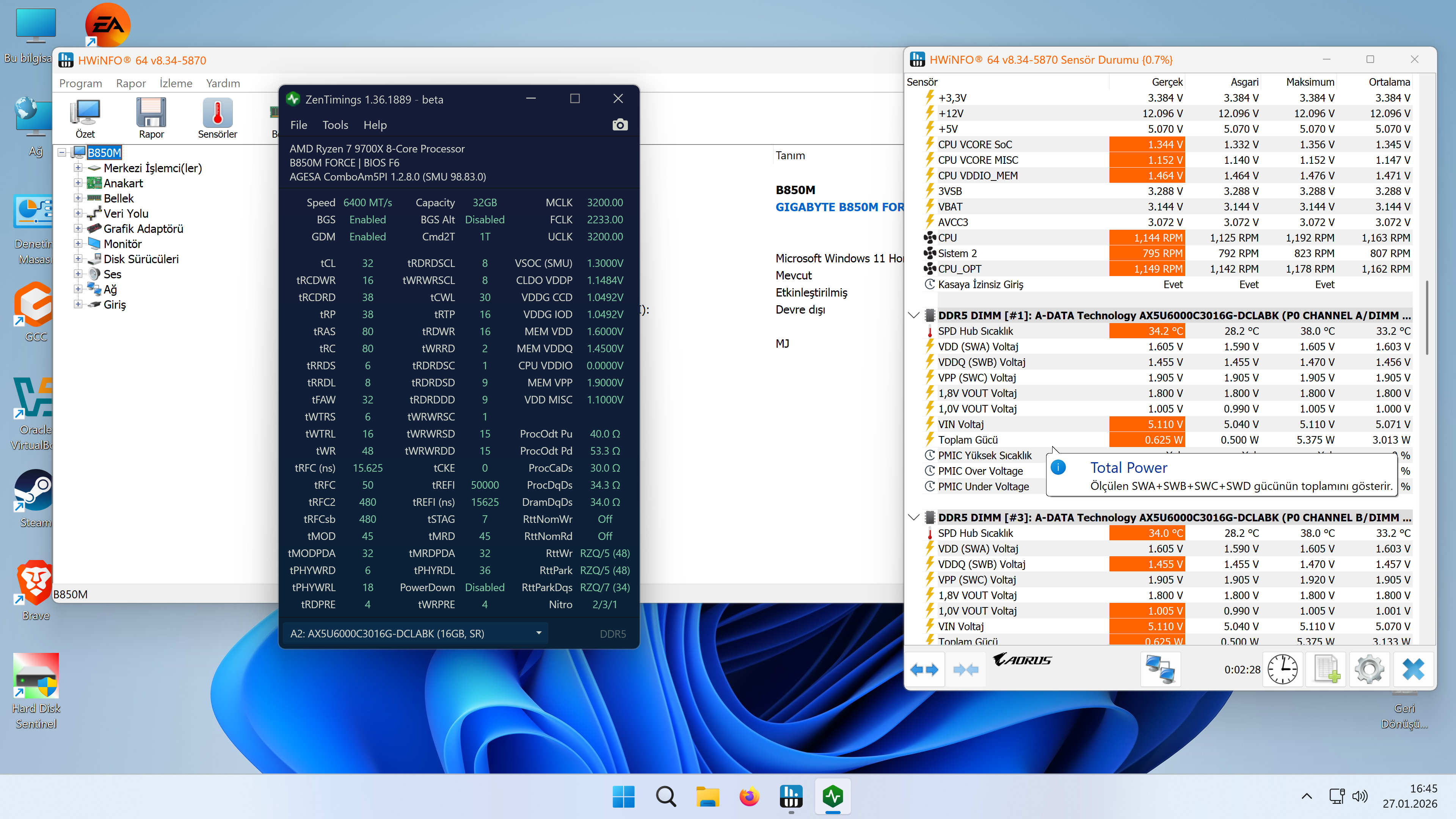Image resolution: width=1456 pixels, height=819 pixels.
Task: Expand the Anakart tree node
Action: pyautogui.click(x=78, y=183)
